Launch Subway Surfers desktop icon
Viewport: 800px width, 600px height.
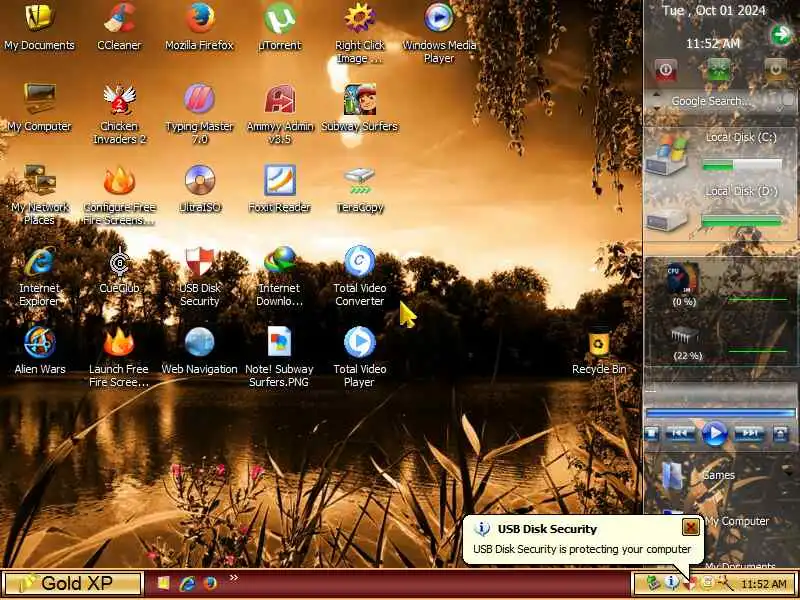[359, 108]
